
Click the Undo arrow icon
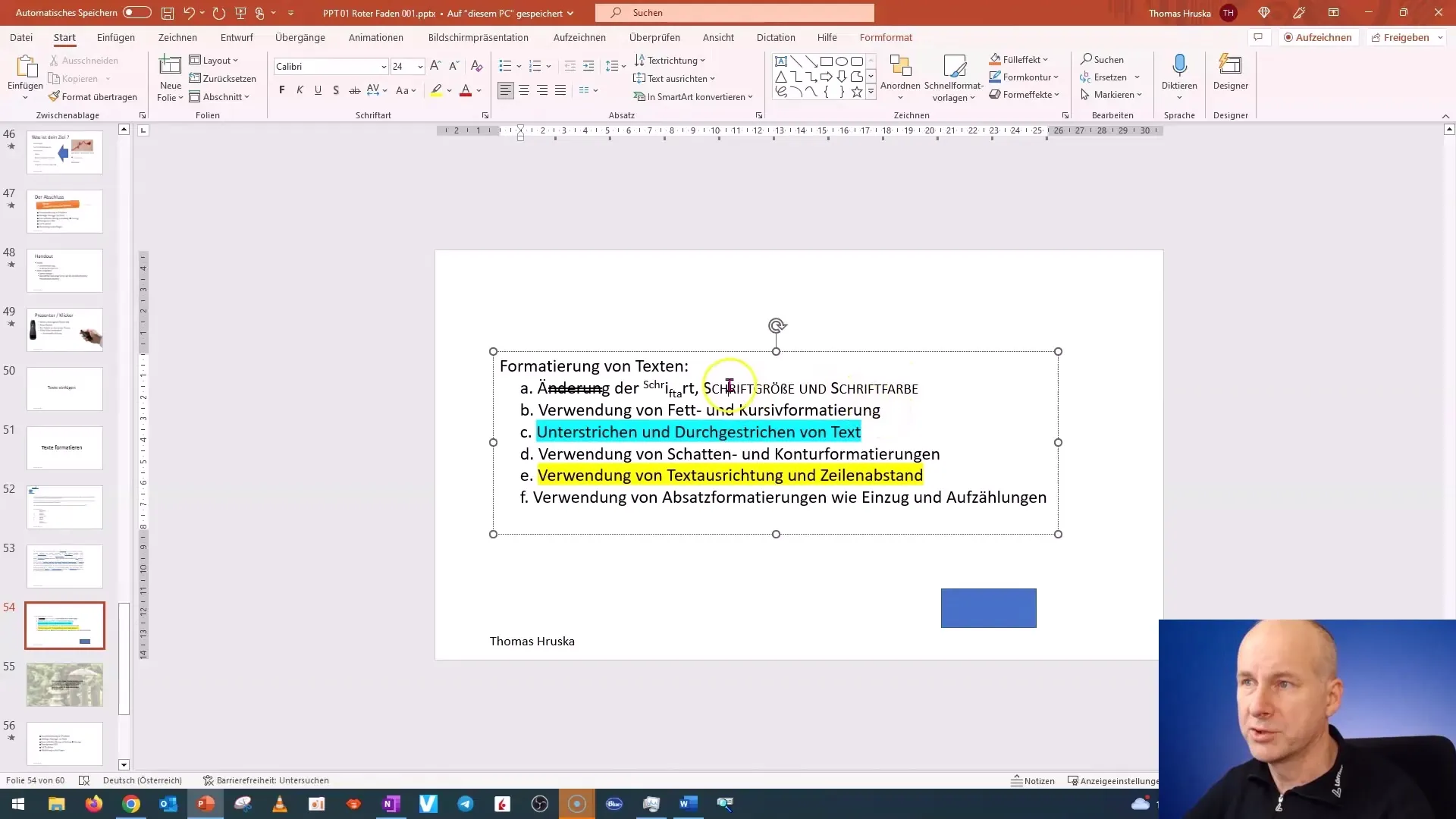point(190,13)
